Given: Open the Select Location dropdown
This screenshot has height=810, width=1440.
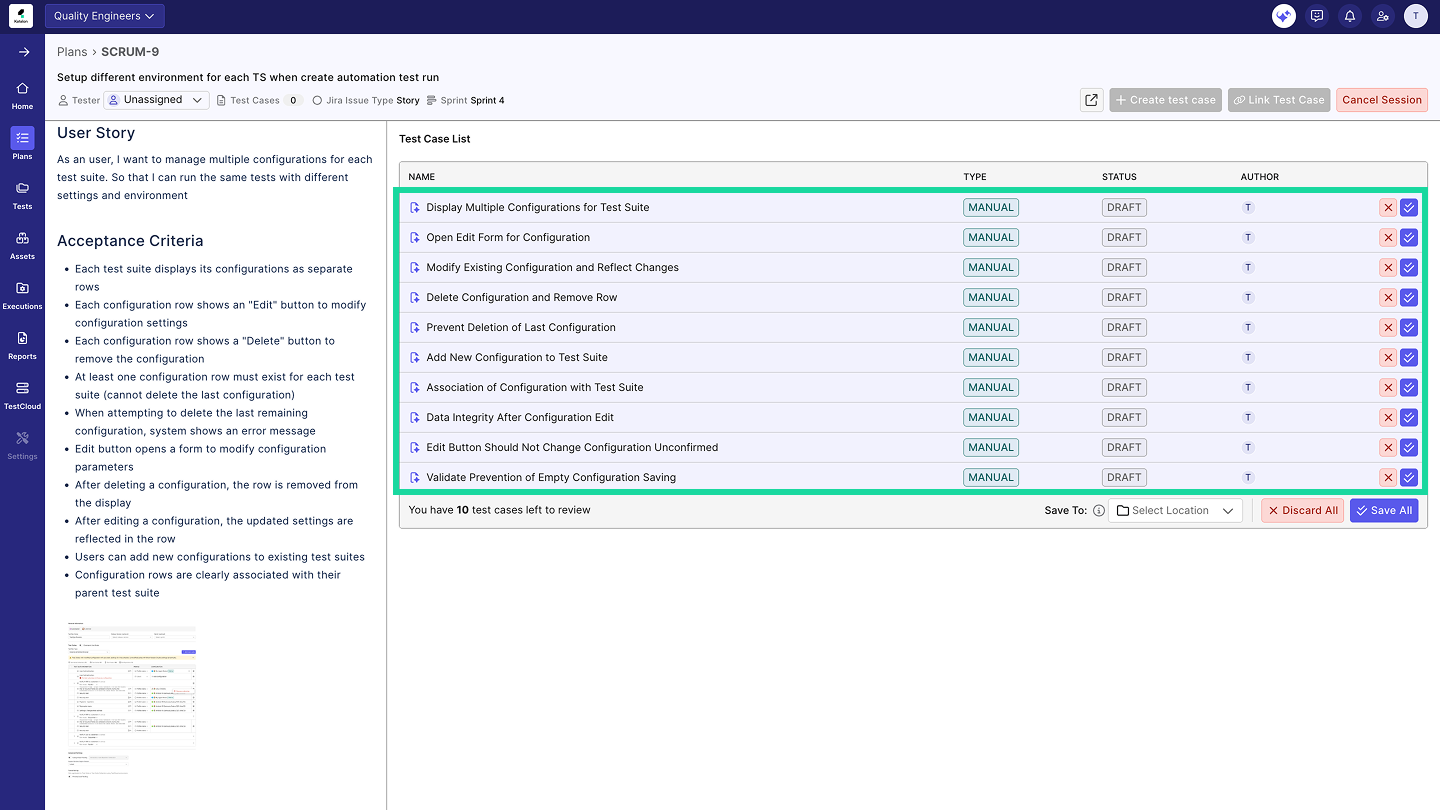Looking at the screenshot, I should (x=1175, y=511).
